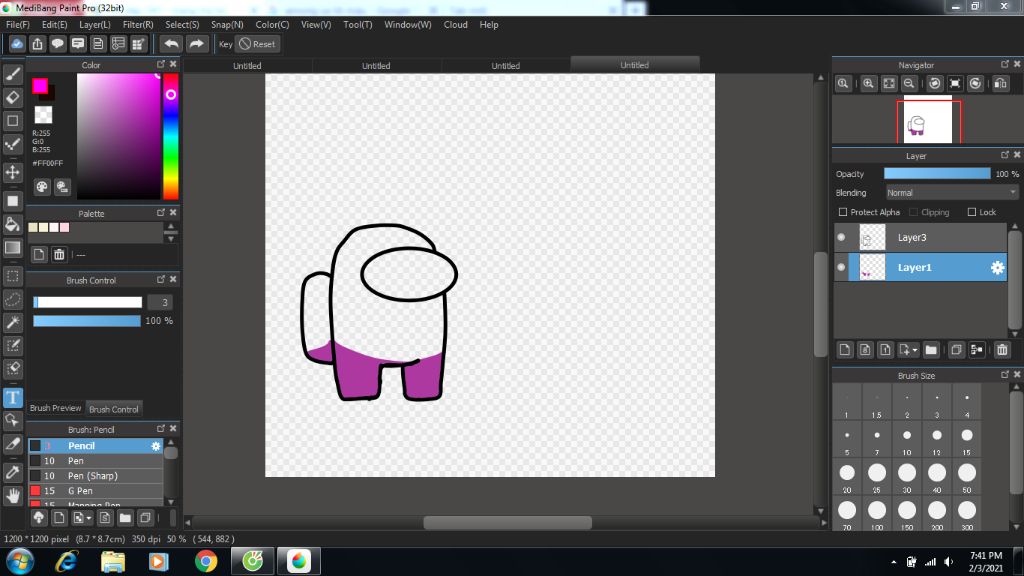Open Layer1 settings gear
The height and width of the screenshot is (576, 1024).
(x=997, y=268)
